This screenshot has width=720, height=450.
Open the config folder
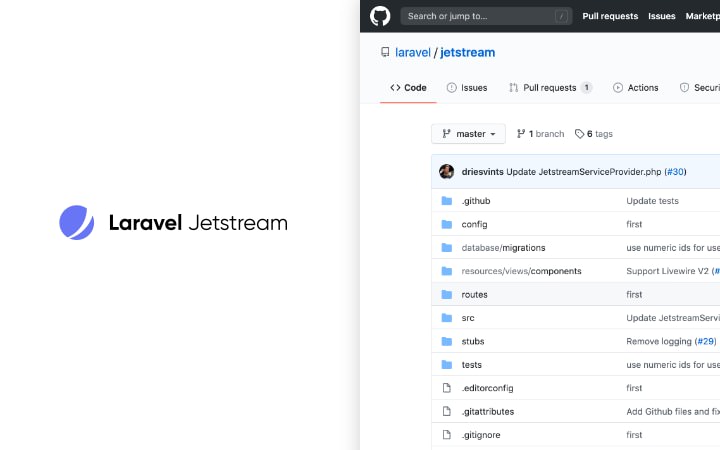click(x=474, y=224)
